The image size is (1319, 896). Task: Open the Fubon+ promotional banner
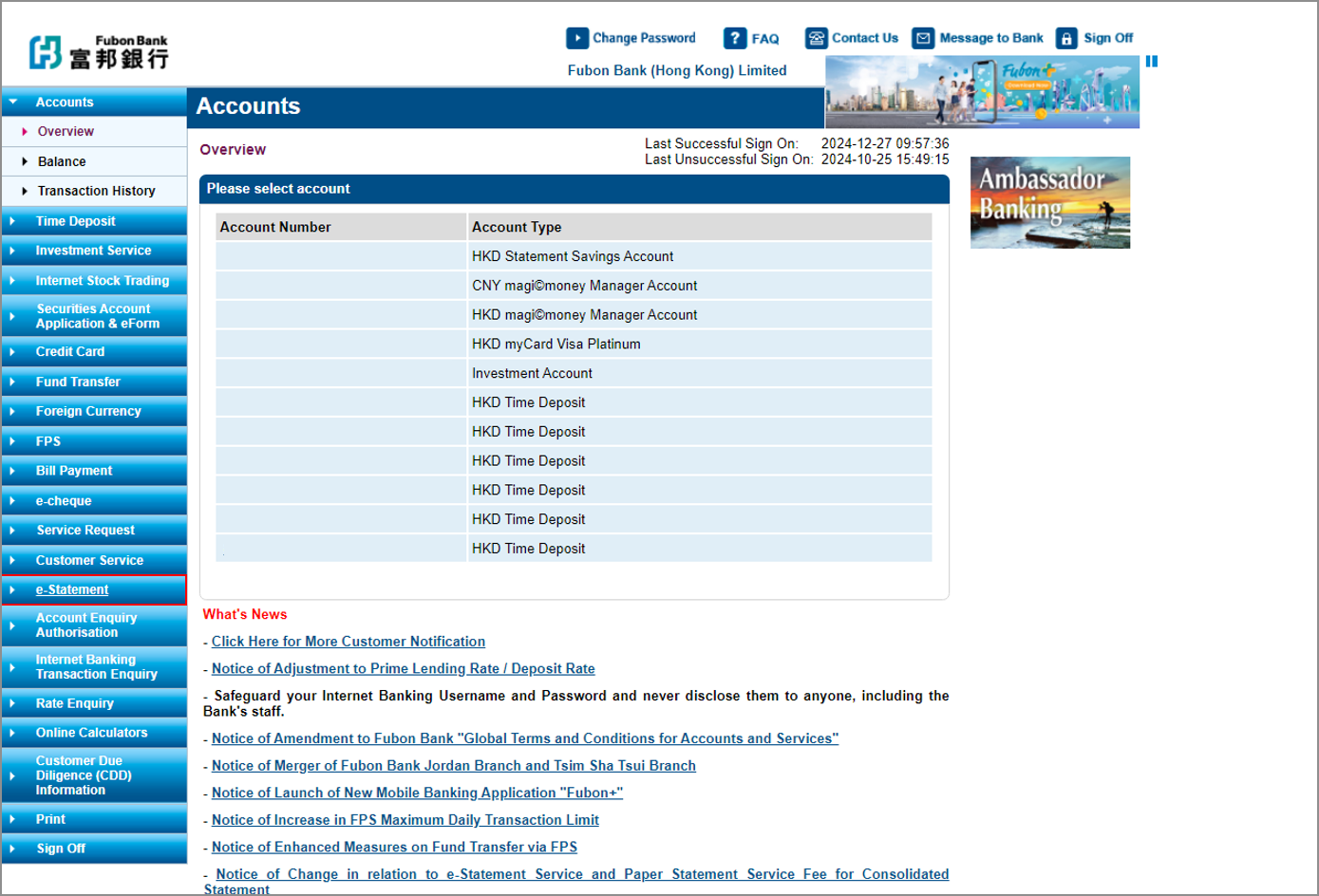pyautogui.click(x=982, y=92)
